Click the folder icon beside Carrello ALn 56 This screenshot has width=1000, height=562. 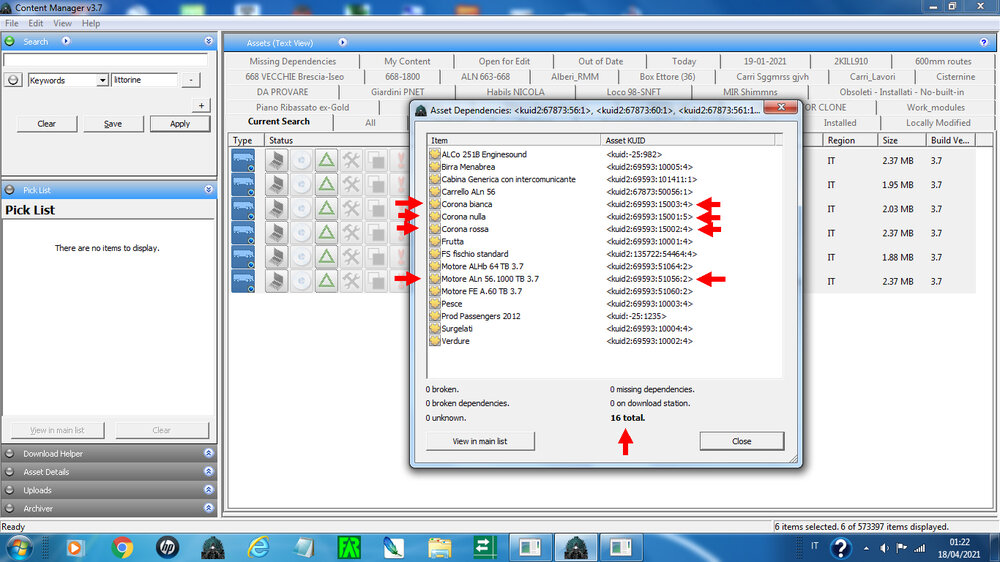click(x=434, y=192)
